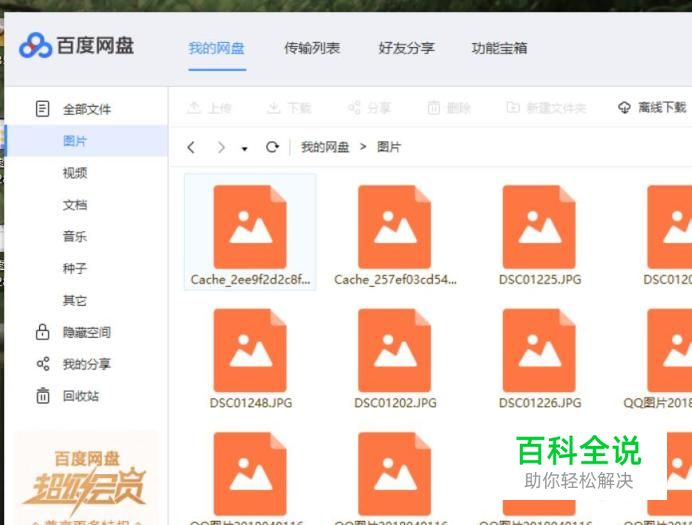Click the 删除 delete toolbar button
692x525 pixels.
click(449, 108)
